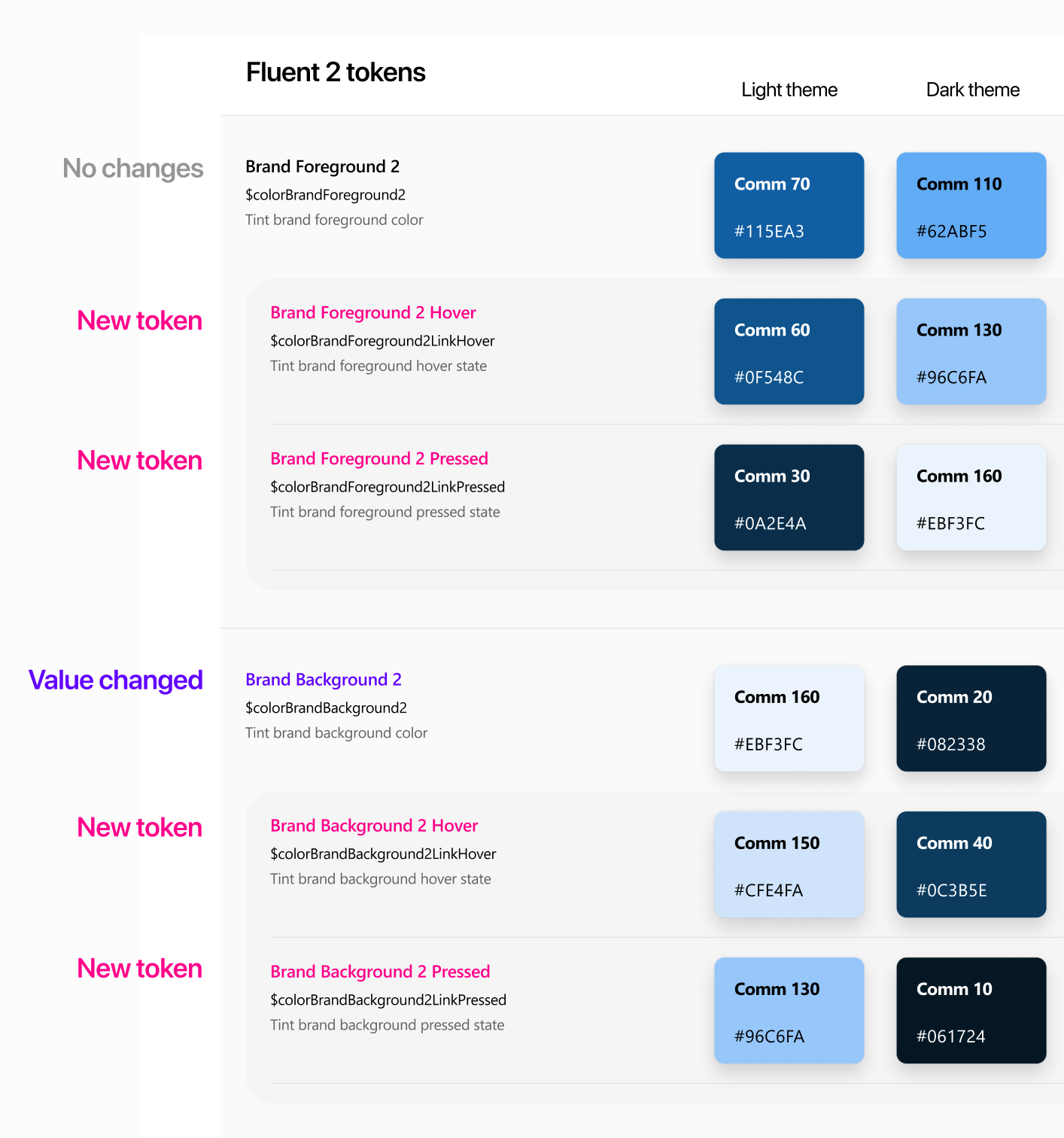1064x1138 pixels.
Task: Click the Light theme column header
Action: pyautogui.click(x=789, y=90)
